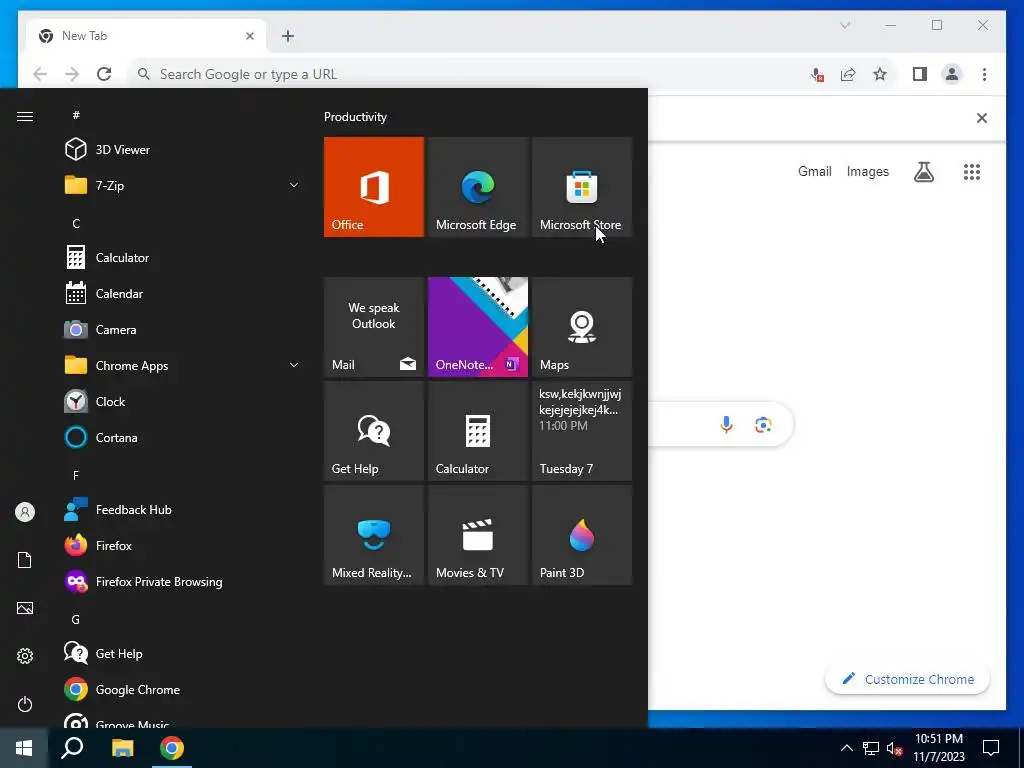Screen dimensions: 1024x768
Task: Launch Google Chrome from the app list
Action: (183, 690)
